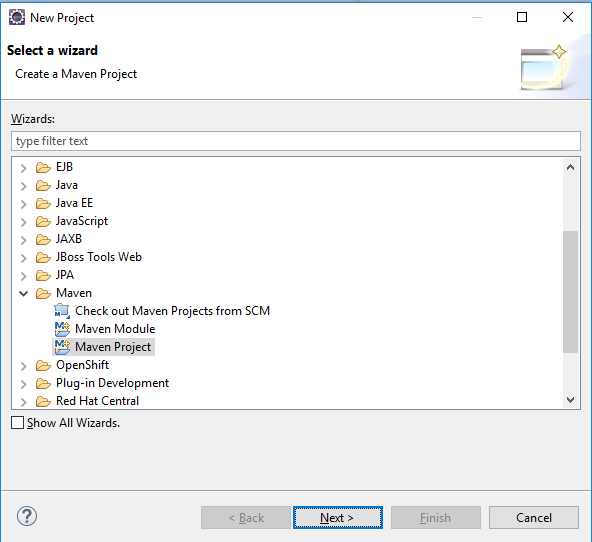592x542 pixels.
Task: Click the Eclipse icon in the title bar
Action: (17, 17)
